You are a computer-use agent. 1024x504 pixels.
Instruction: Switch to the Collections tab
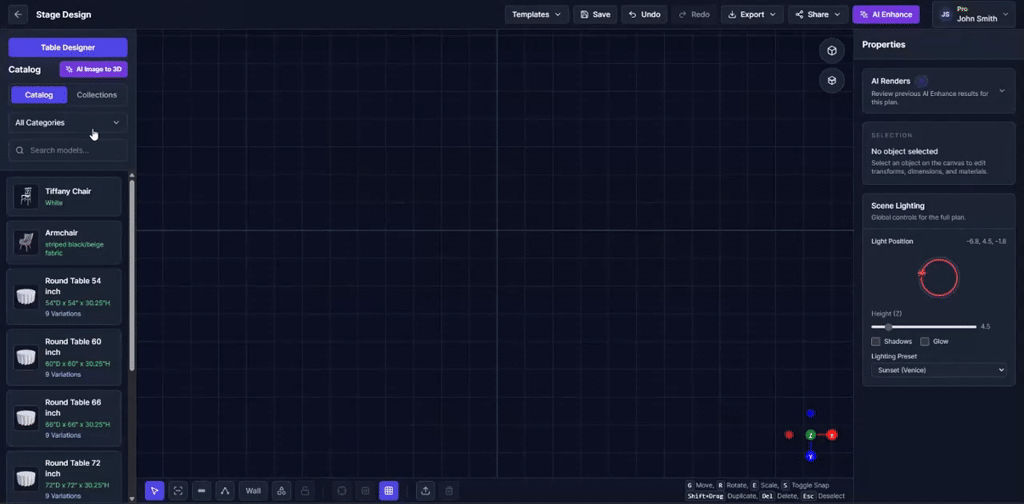coord(97,95)
